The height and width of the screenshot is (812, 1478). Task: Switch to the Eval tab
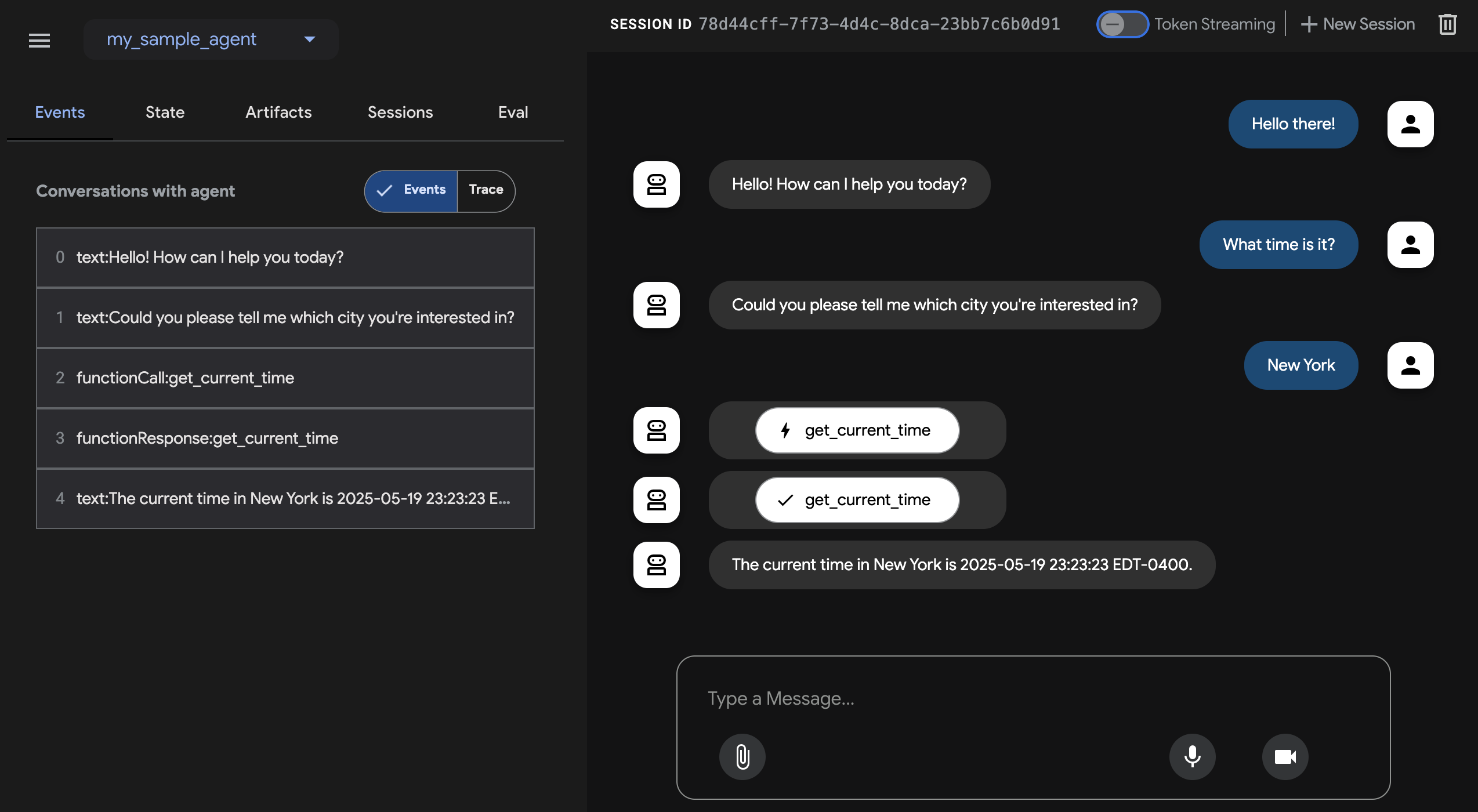[512, 112]
